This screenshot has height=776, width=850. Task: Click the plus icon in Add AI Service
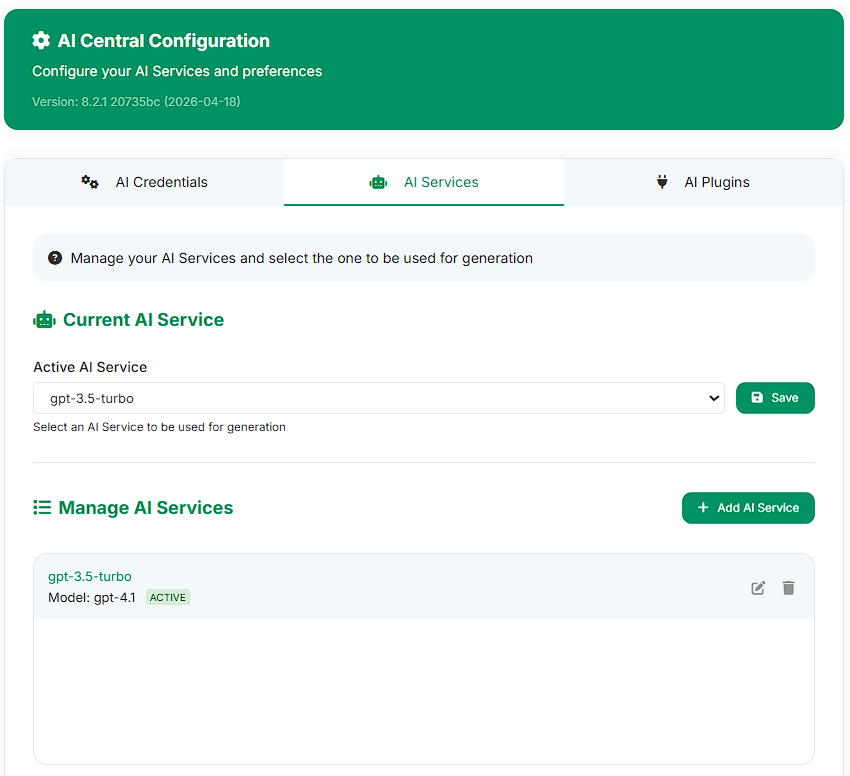pyautogui.click(x=703, y=508)
